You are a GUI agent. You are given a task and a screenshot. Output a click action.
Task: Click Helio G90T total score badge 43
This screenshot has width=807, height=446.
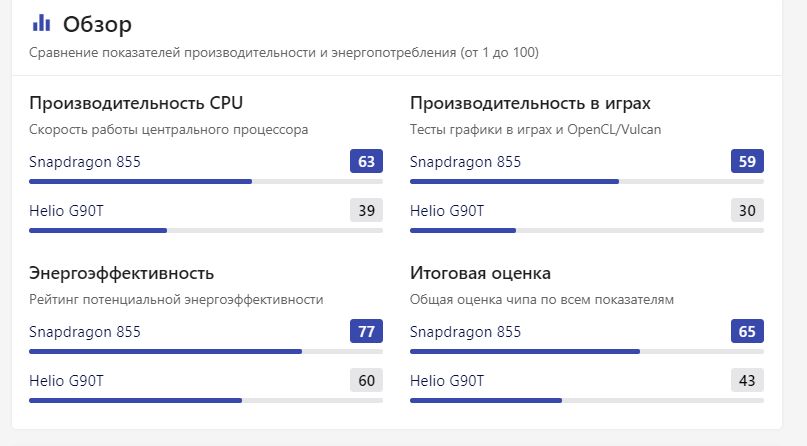tap(747, 381)
